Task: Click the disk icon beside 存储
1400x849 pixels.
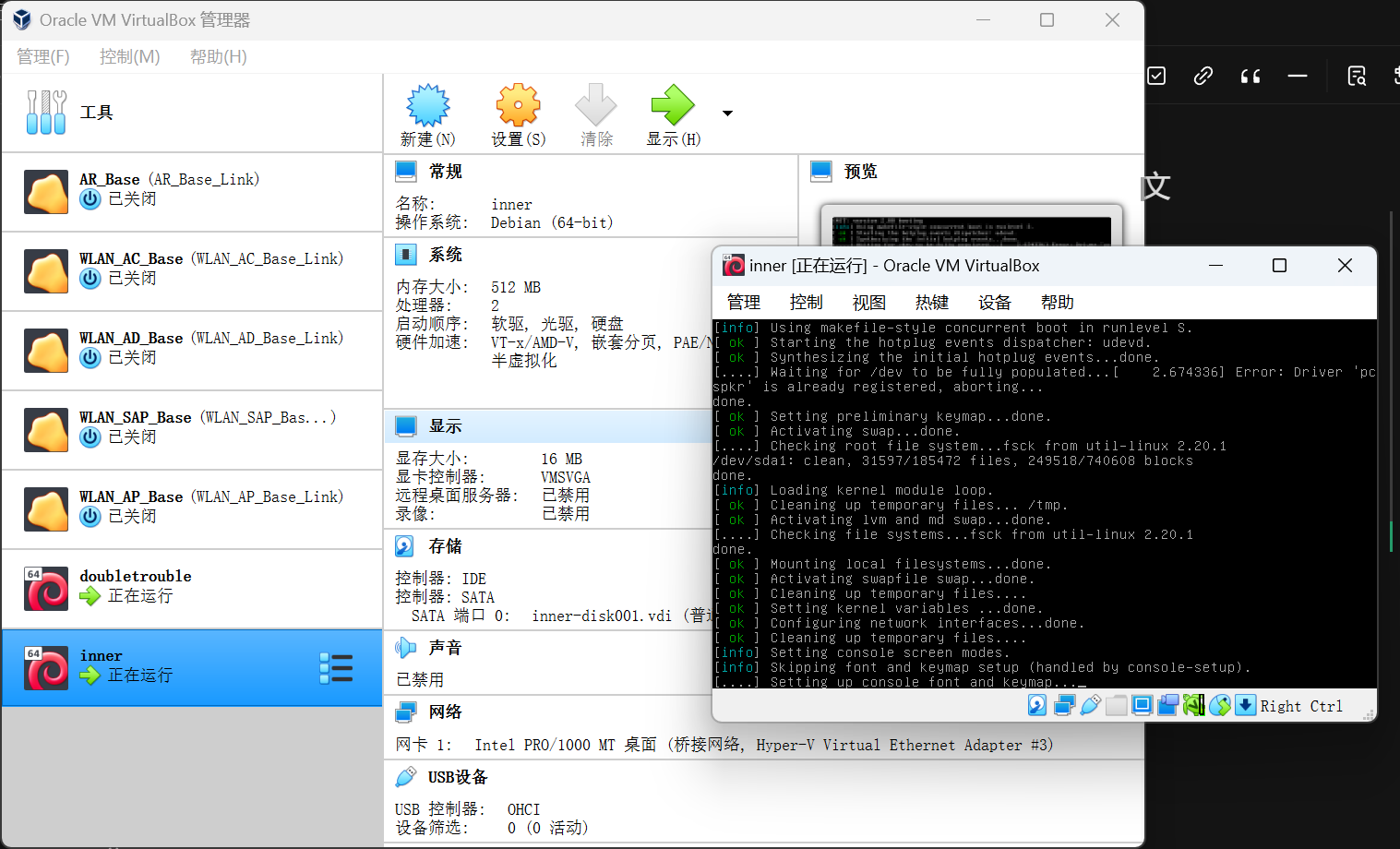Action: click(405, 546)
